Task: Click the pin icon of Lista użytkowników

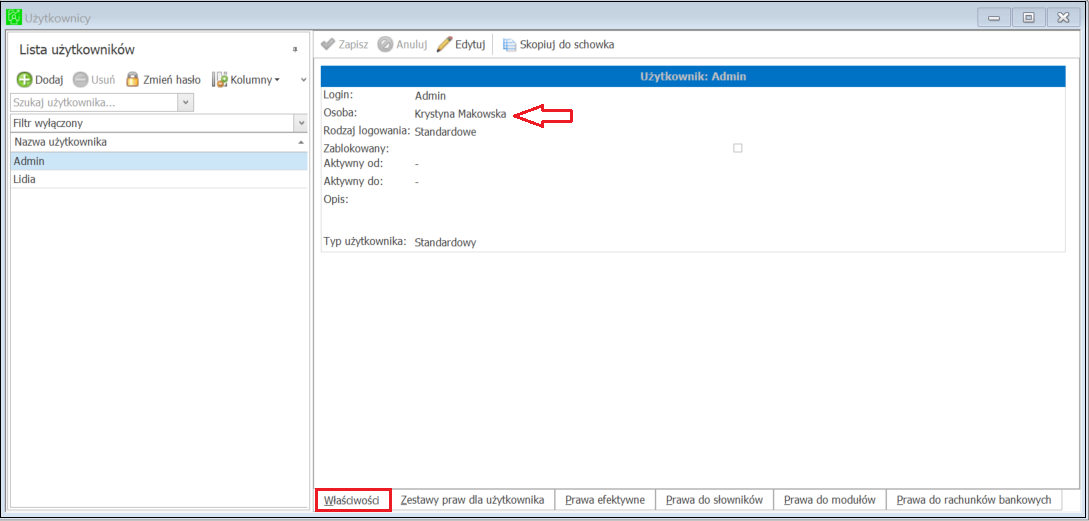Action: click(x=295, y=50)
